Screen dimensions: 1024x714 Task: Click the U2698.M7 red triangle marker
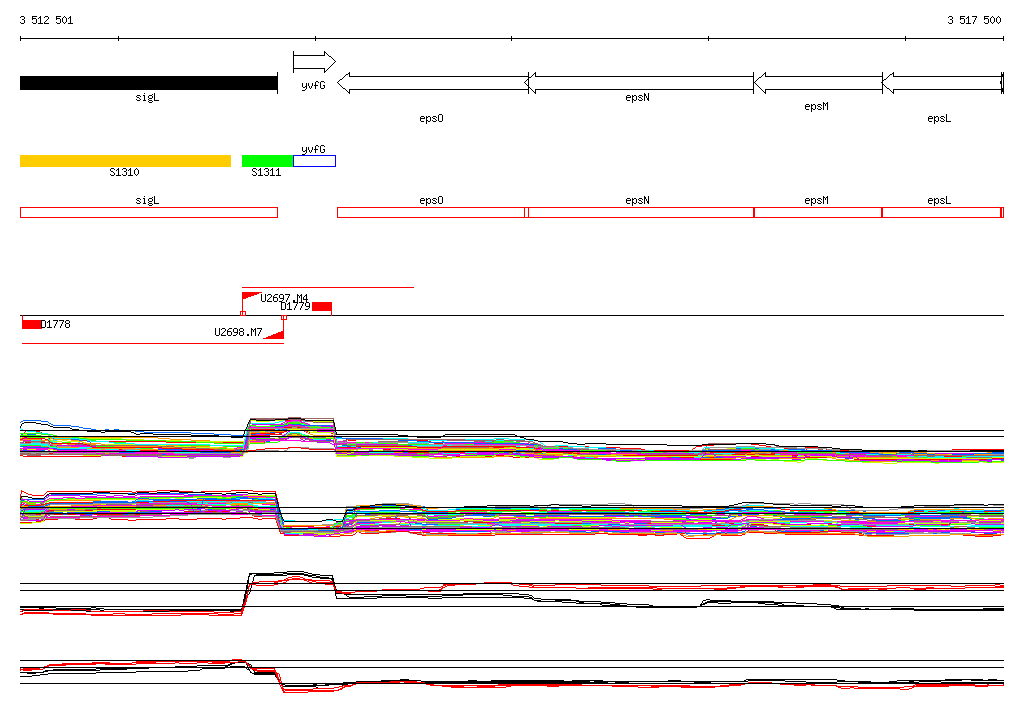pyautogui.click(x=275, y=333)
